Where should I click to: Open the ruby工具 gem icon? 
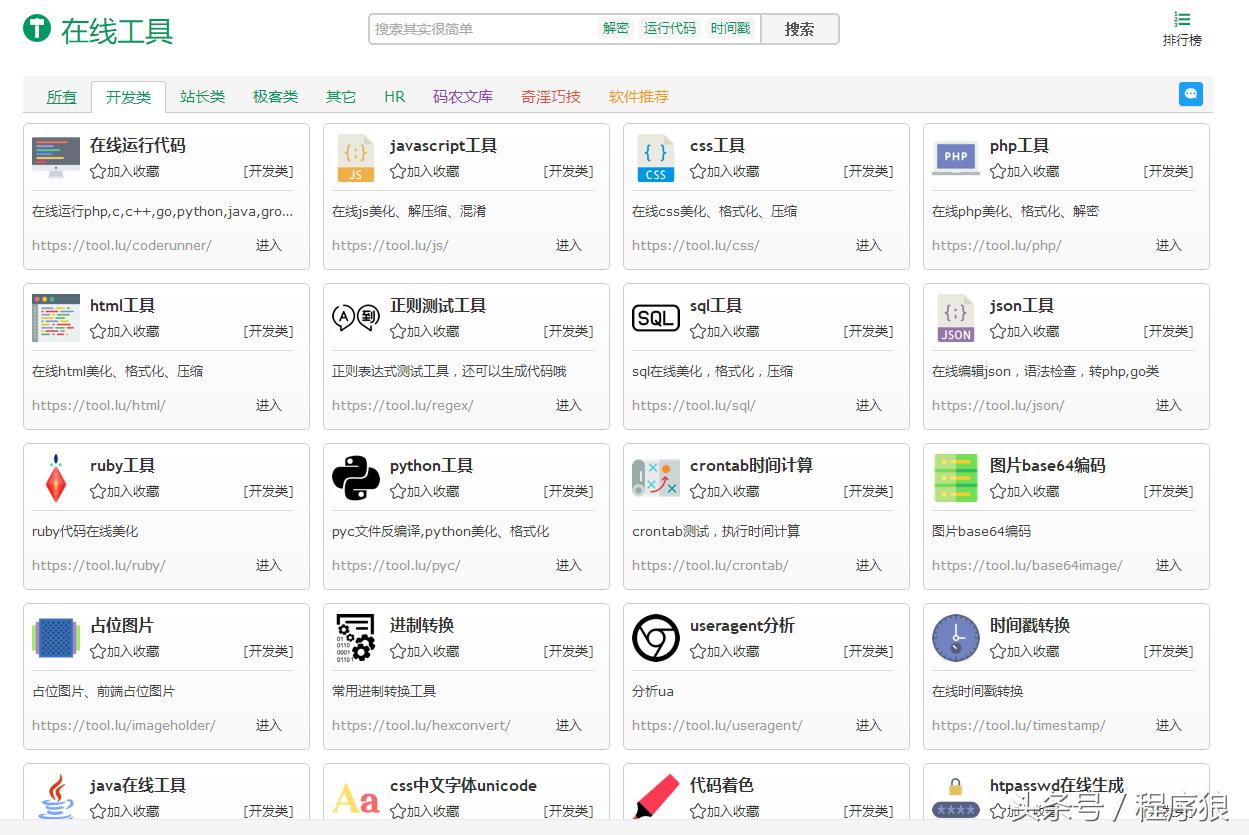click(55, 478)
